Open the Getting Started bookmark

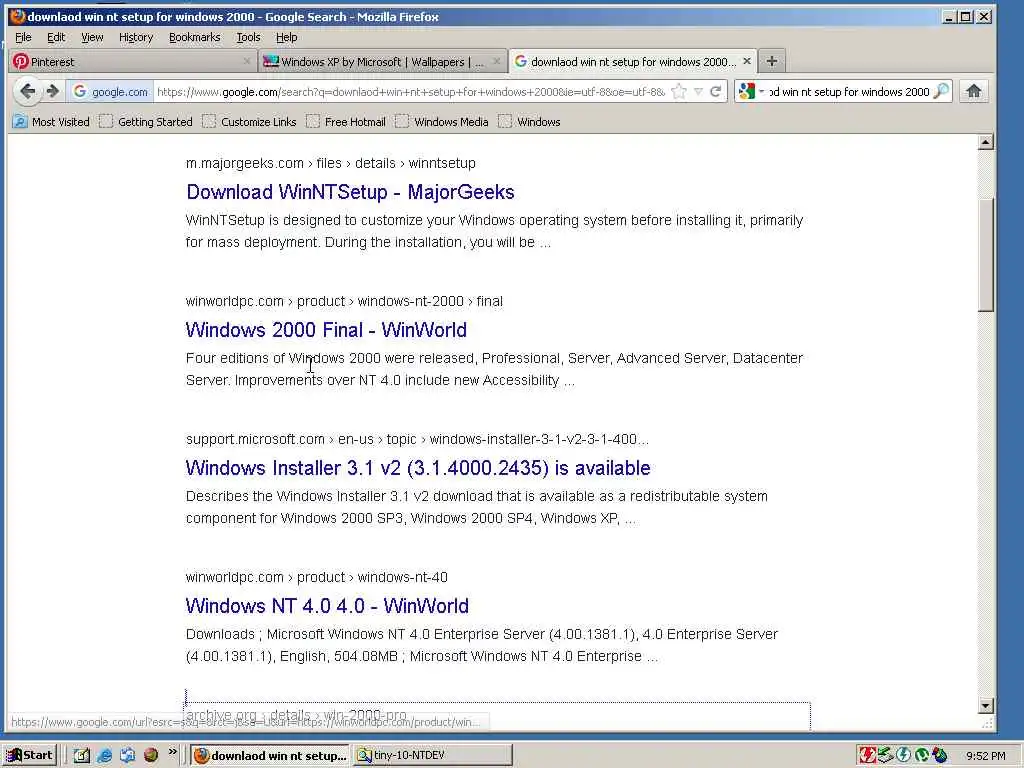point(146,121)
